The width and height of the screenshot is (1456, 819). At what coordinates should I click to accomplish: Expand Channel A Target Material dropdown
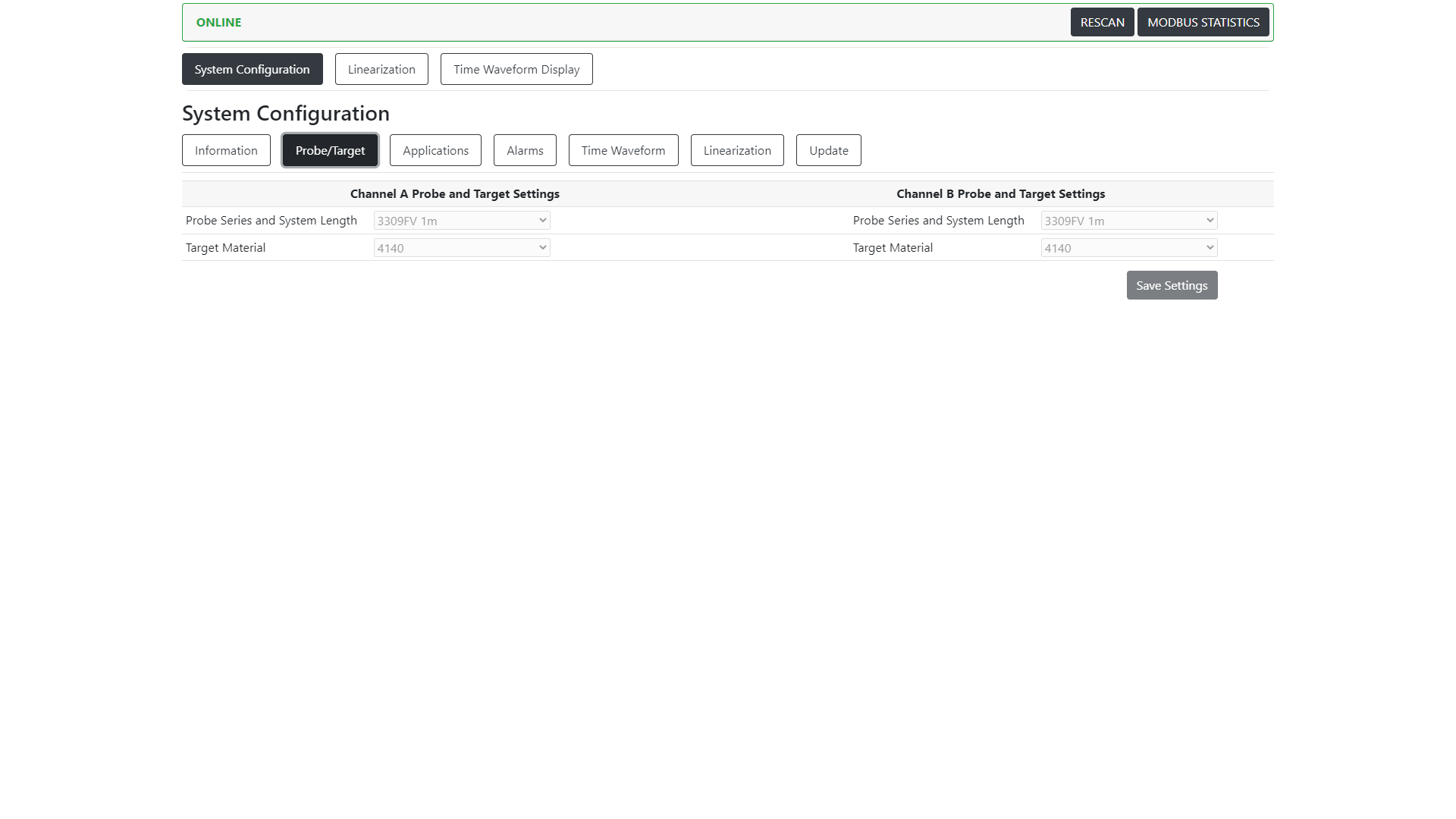462,247
